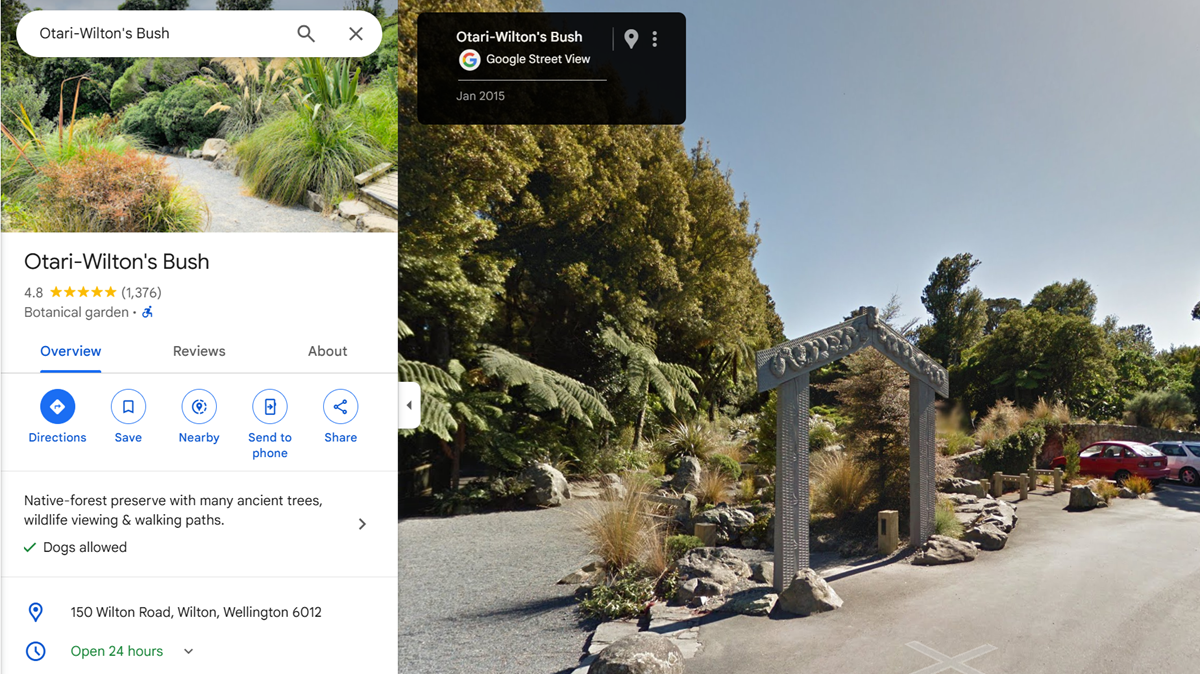The height and width of the screenshot is (674, 1200).
Task: Share this place via the Share icon
Action: (340, 407)
